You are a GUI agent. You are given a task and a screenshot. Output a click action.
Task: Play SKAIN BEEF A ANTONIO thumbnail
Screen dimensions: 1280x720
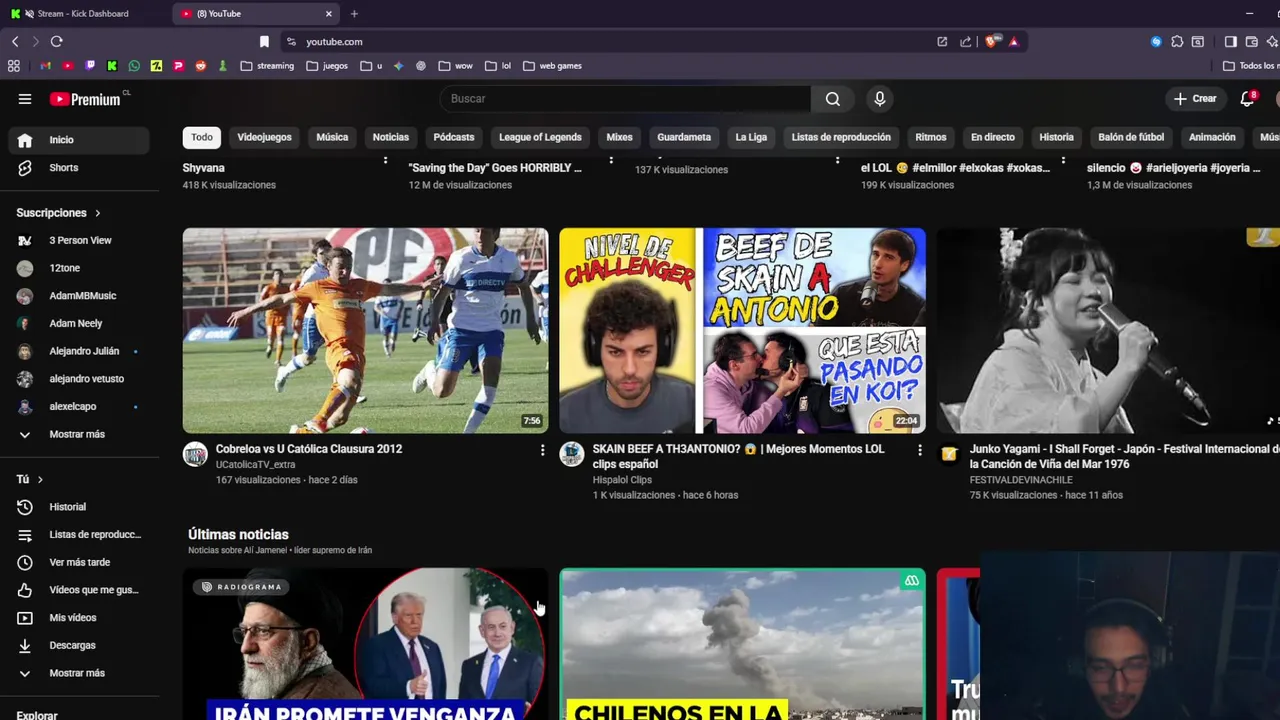click(x=742, y=330)
